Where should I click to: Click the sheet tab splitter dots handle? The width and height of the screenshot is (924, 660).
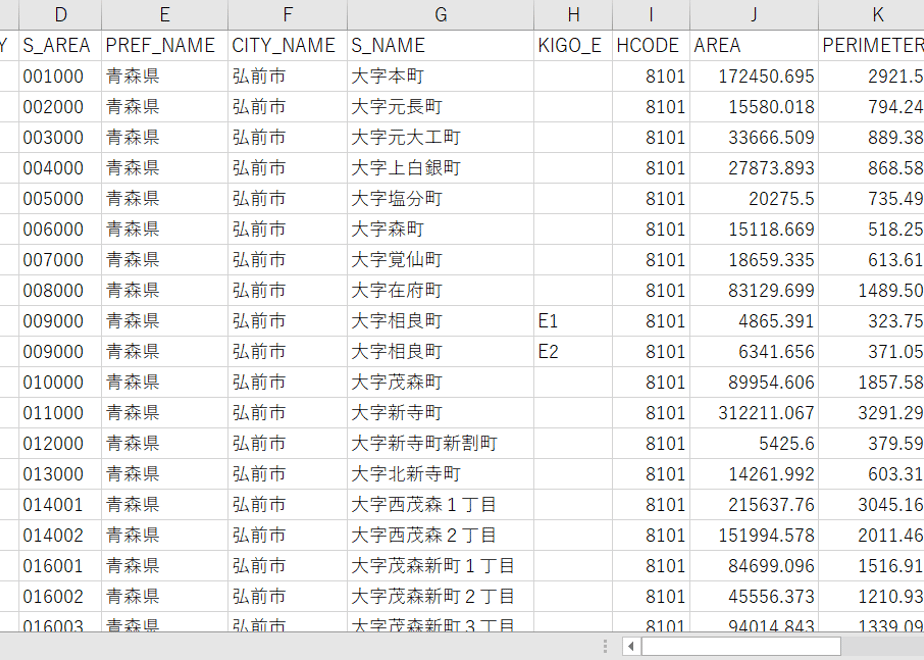[605, 646]
